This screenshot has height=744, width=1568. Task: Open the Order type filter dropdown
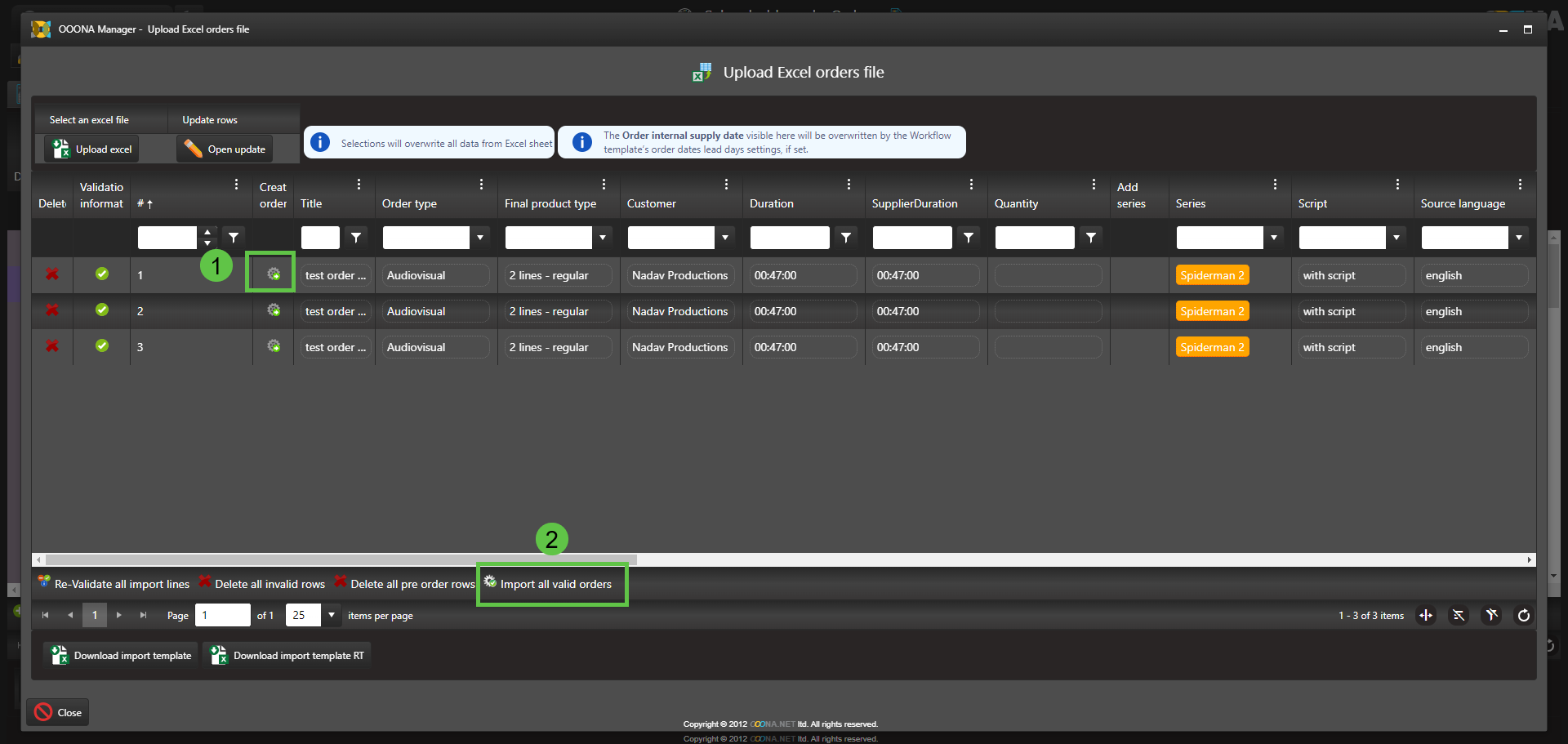(480, 238)
